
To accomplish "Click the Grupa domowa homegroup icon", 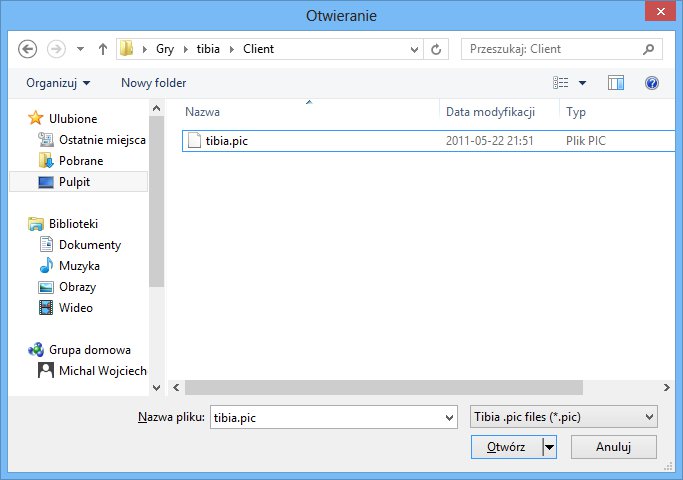I will (x=36, y=349).
